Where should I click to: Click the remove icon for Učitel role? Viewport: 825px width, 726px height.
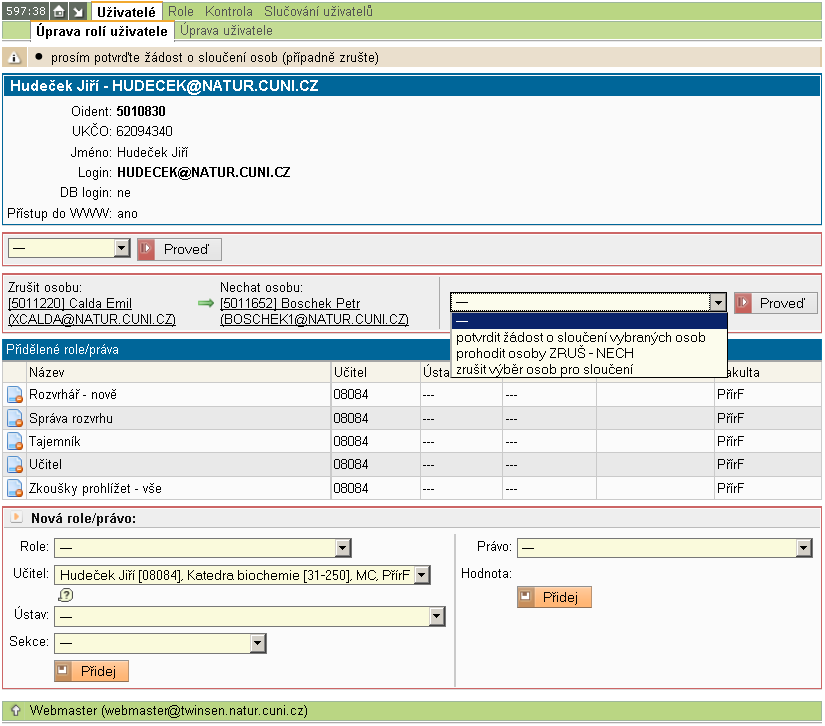pyautogui.click(x=15, y=464)
